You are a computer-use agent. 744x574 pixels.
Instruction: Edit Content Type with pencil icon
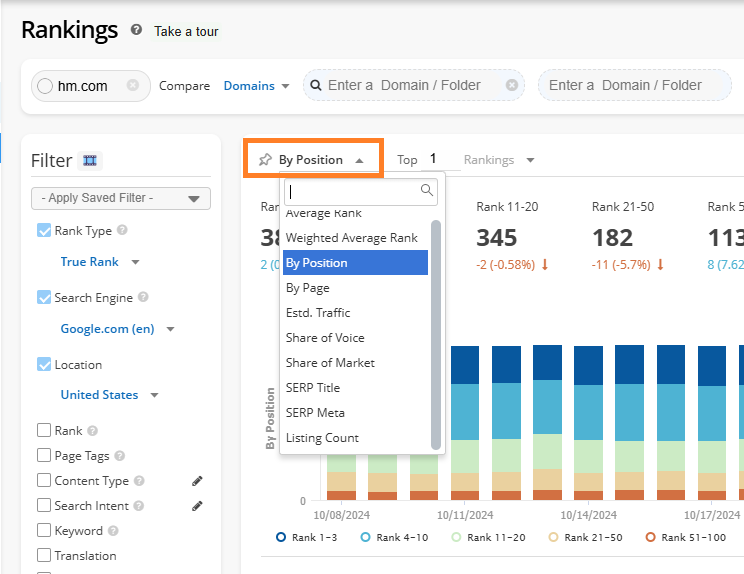click(198, 481)
